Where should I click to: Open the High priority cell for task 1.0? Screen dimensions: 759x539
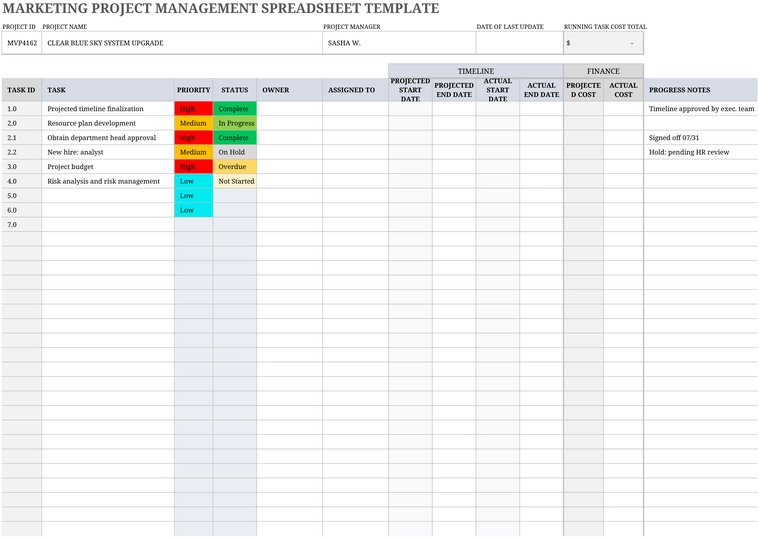[x=194, y=109]
